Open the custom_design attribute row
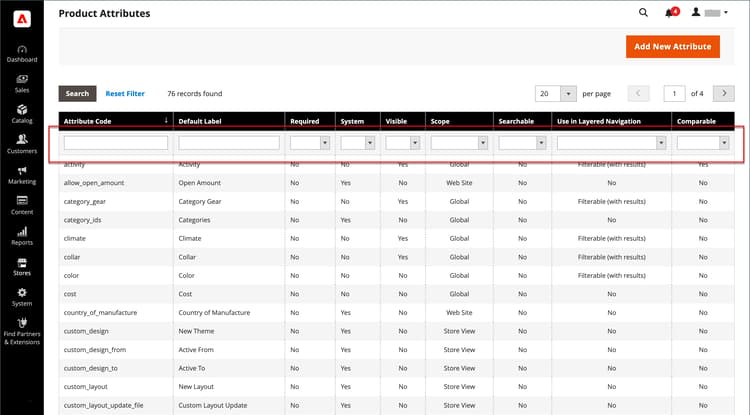 (x=397, y=331)
